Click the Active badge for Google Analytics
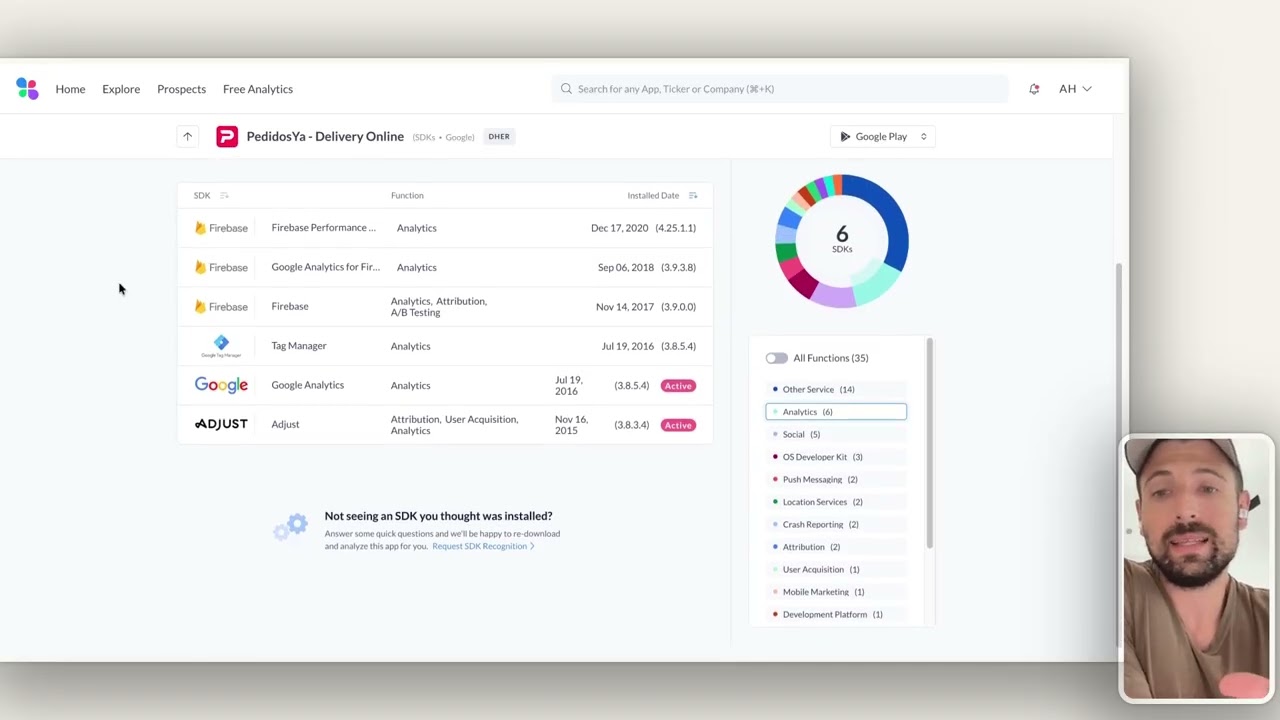Screen dimensions: 1280x720 click(x=678, y=385)
